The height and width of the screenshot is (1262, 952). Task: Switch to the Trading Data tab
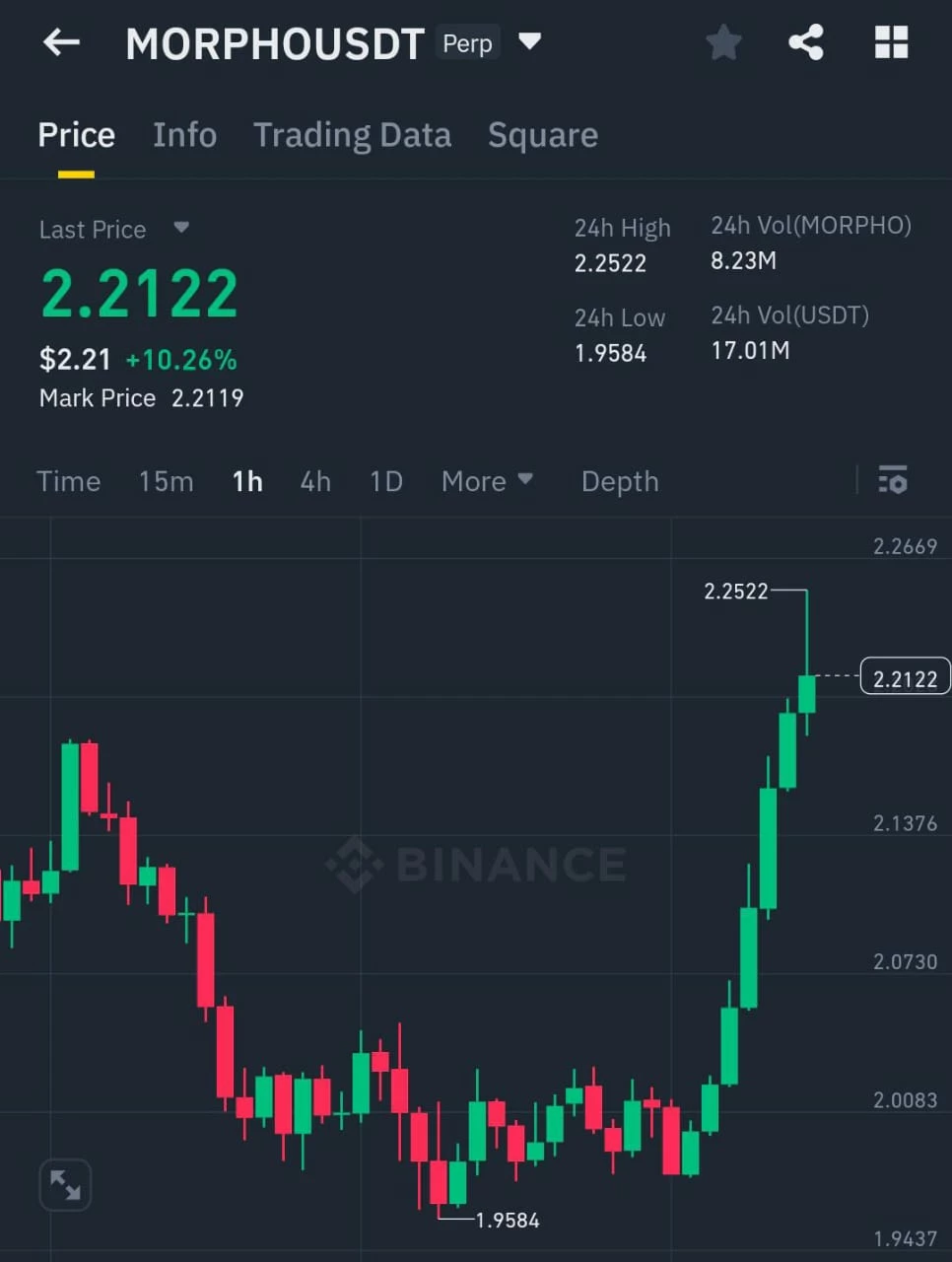pyautogui.click(x=352, y=135)
